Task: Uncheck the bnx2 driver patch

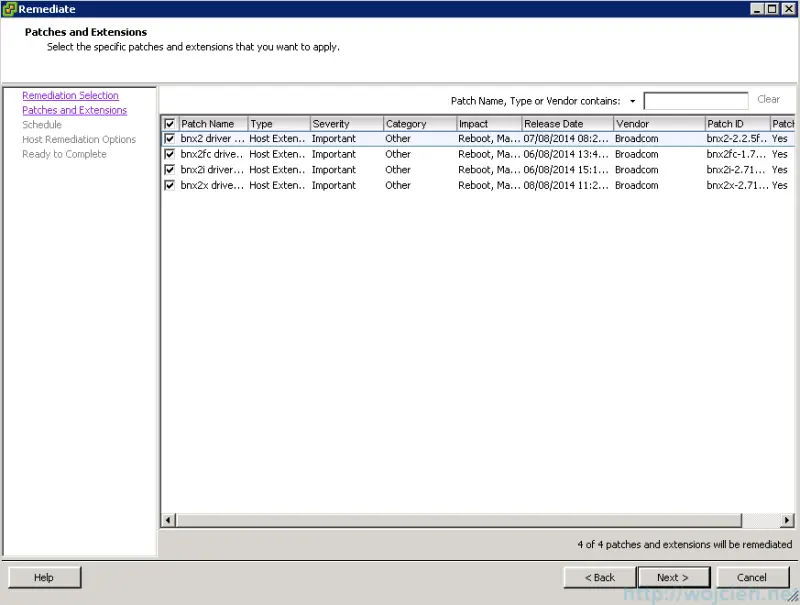Action: [x=170, y=138]
